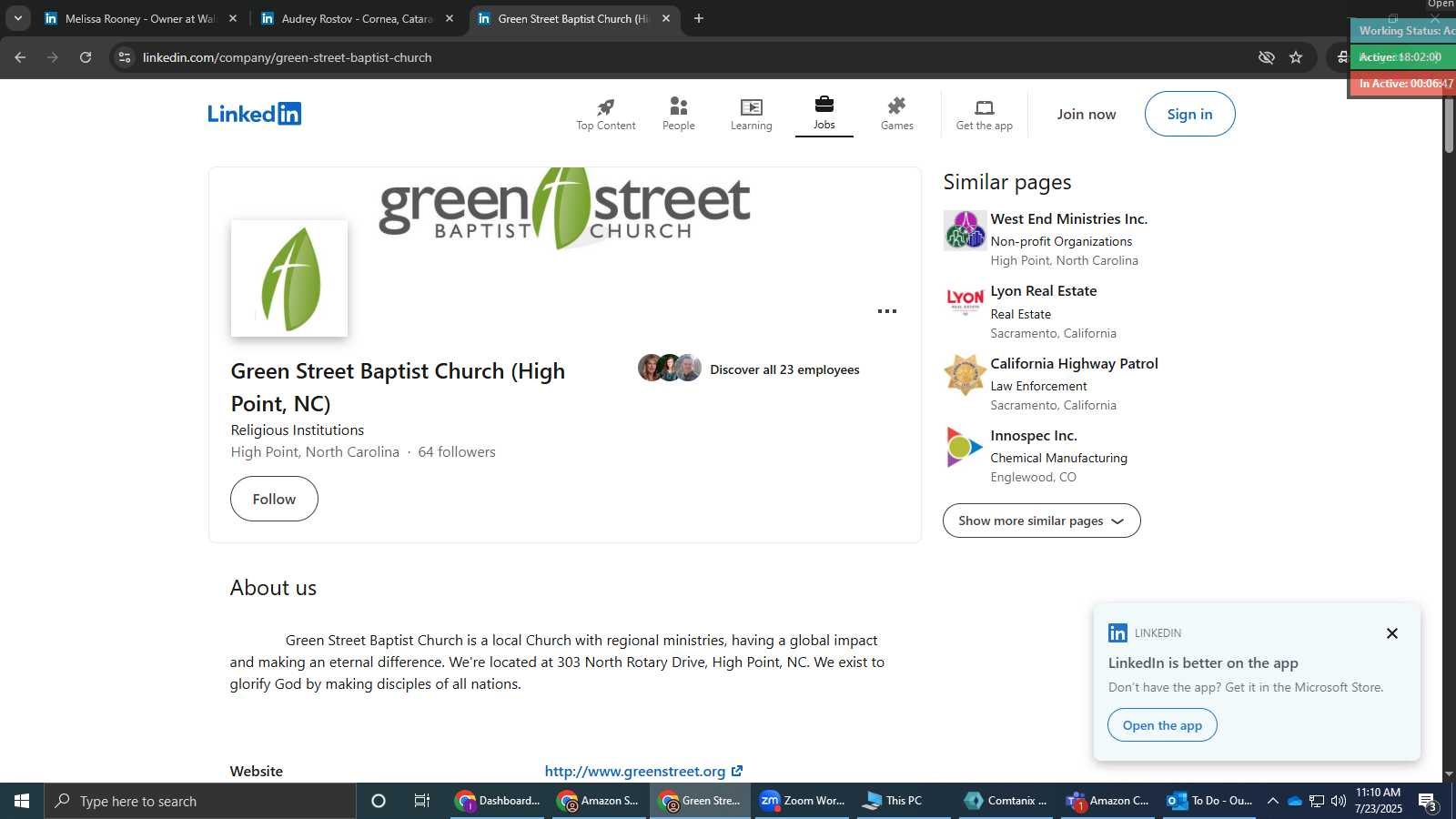The image size is (1456, 819).
Task: Click the site information icon in address bar
Action: click(x=125, y=57)
